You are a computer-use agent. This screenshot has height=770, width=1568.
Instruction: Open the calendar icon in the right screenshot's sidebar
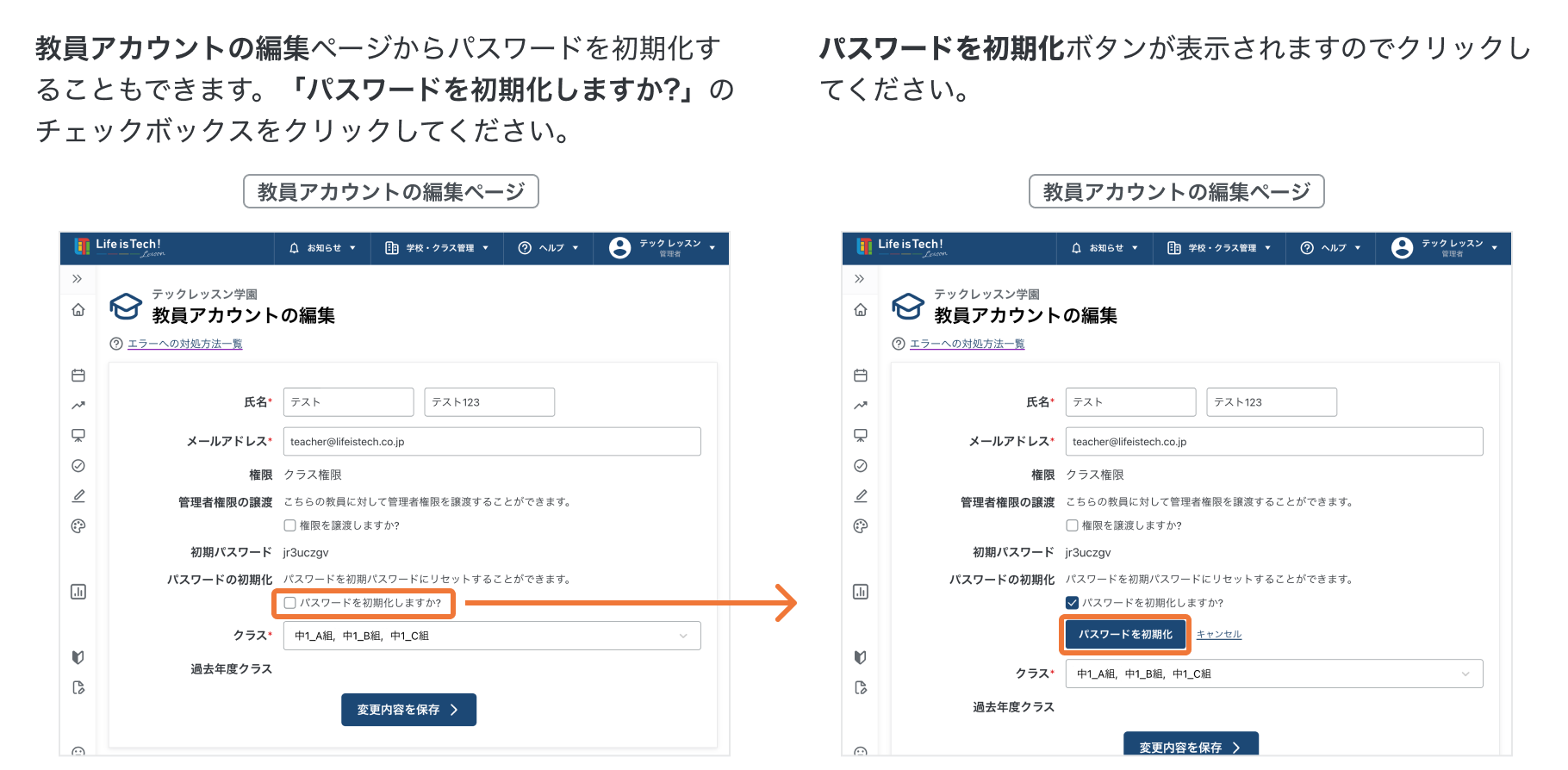point(861,376)
